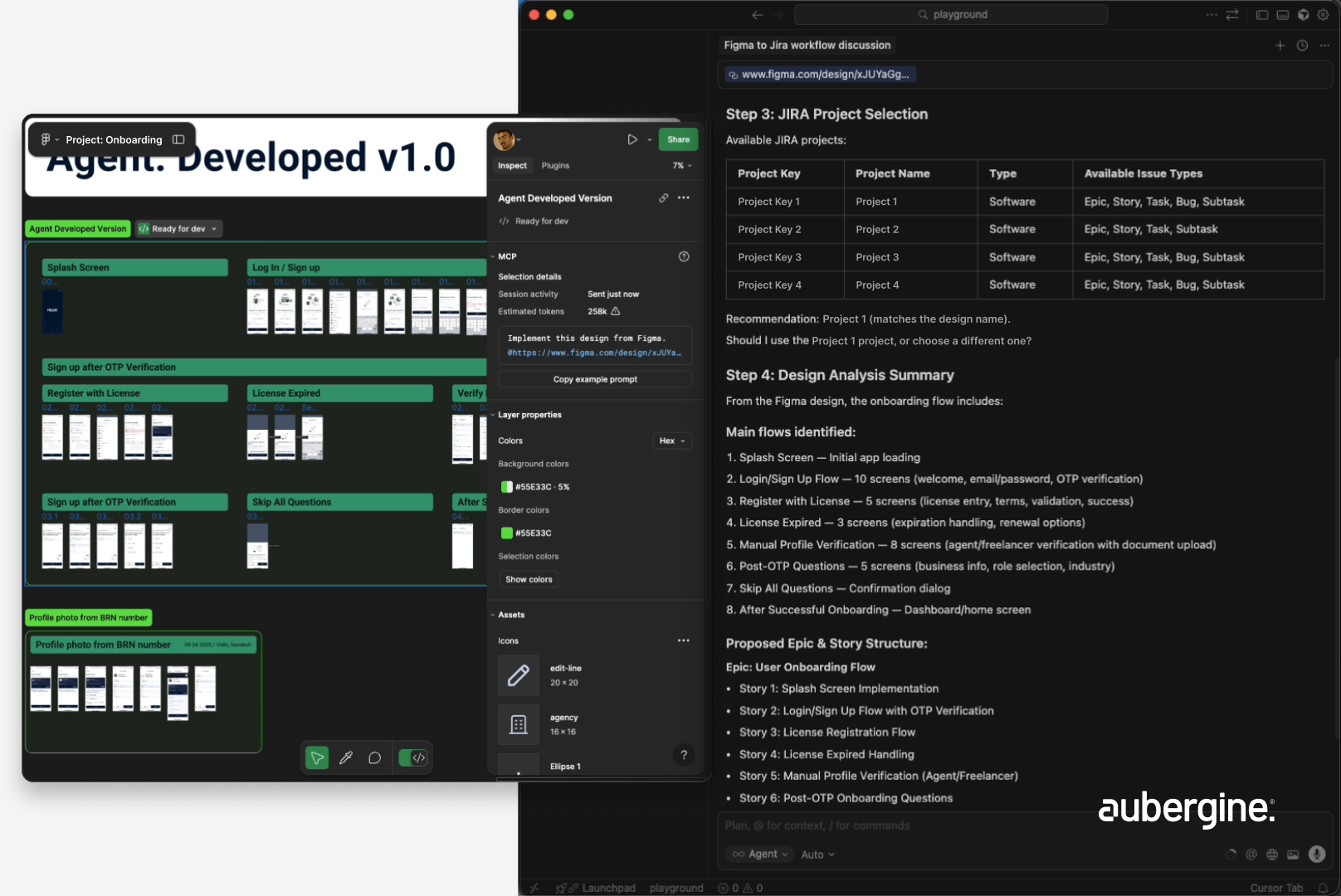This screenshot has height=896, width=1341.
Task: Select the Figma to Jira workflow discussion tab
Action: coord(807,46)
